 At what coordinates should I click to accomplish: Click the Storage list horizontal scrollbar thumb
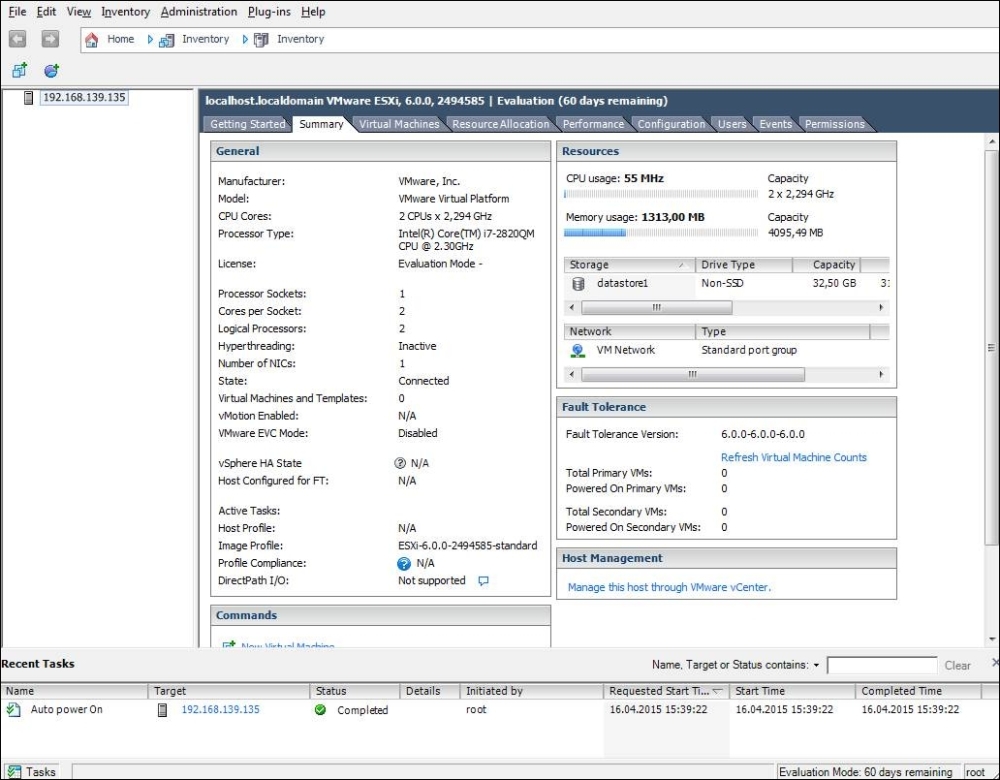click(x=657, y=308)
